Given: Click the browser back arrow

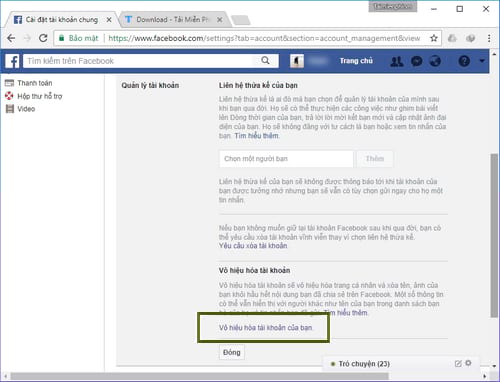Looking at the screenshot, I should pyautogui.click(x=11, y=38).
